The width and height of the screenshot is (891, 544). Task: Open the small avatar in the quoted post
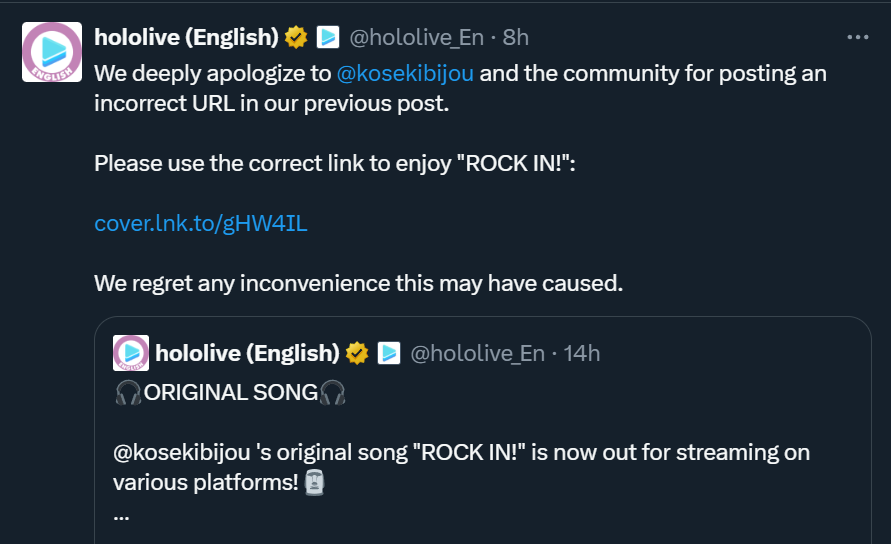click(131, 353)
